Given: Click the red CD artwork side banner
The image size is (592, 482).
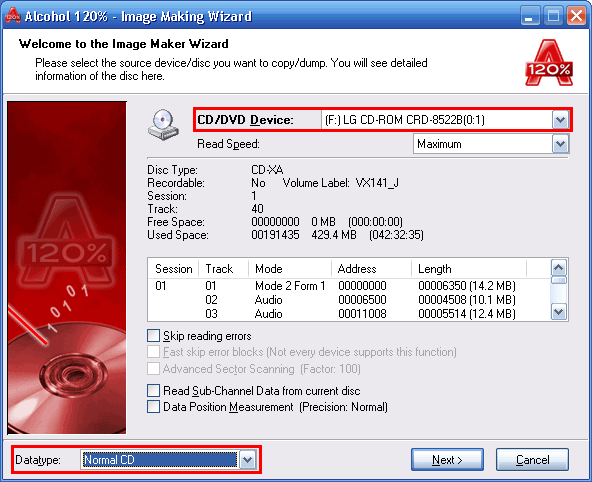Looking at the screenshot, I should pyautogui.click(x=66, y=268).
